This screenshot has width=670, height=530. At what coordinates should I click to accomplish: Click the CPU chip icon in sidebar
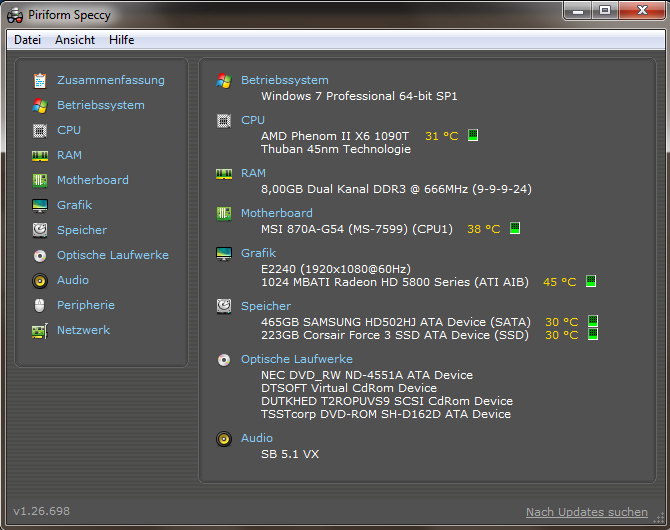point(40,130)
